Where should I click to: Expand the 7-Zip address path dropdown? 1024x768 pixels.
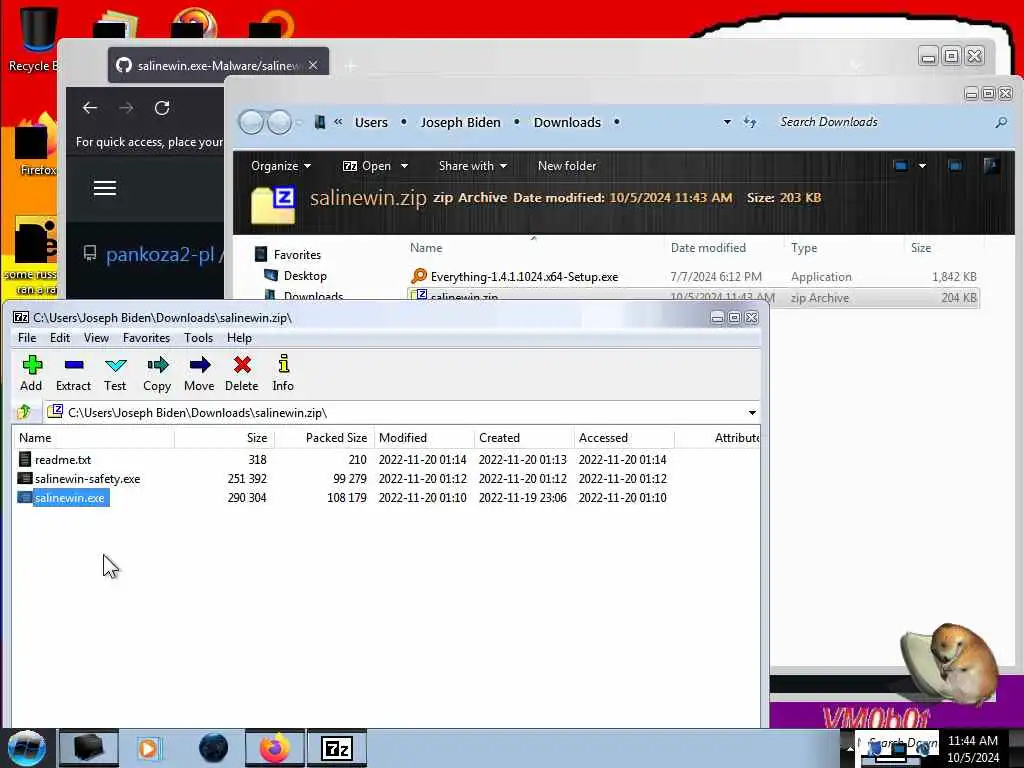752,413
